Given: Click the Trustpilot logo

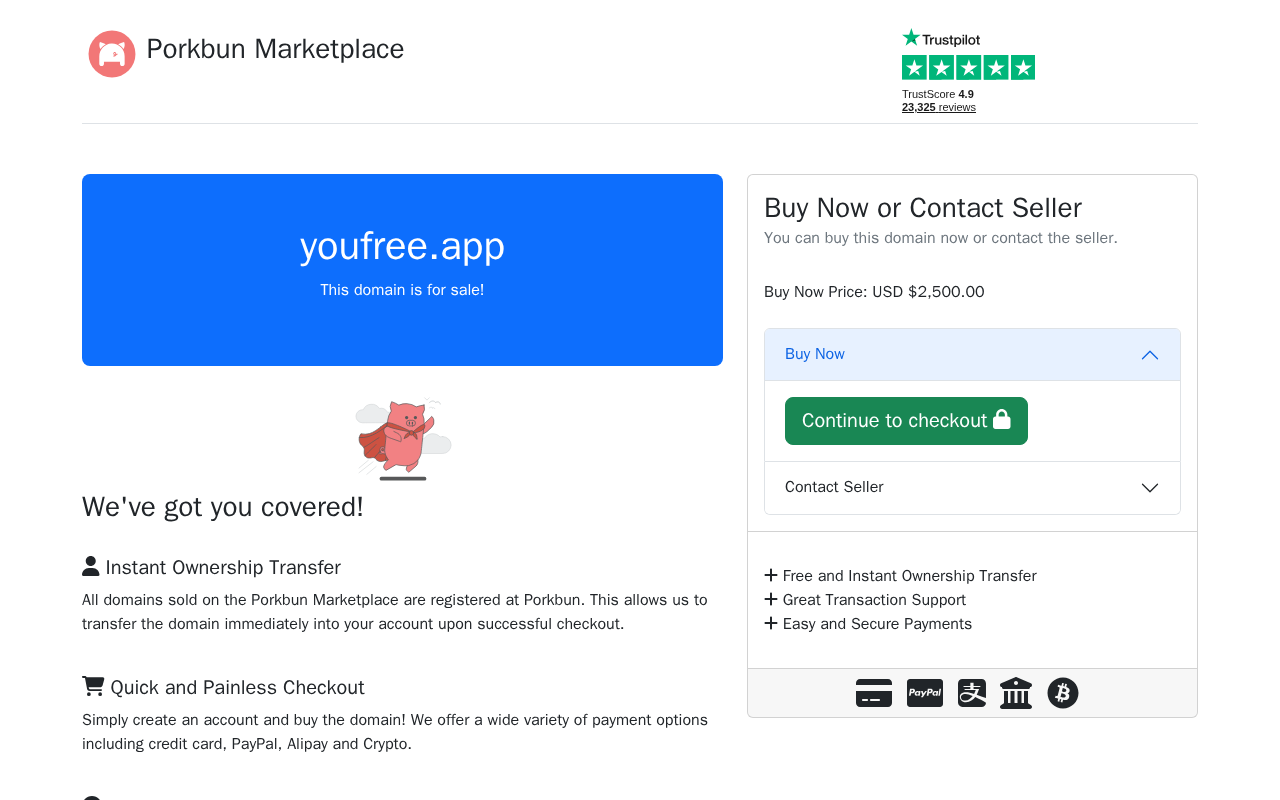Looking at the screenshot, I should (x=941, y=39).
